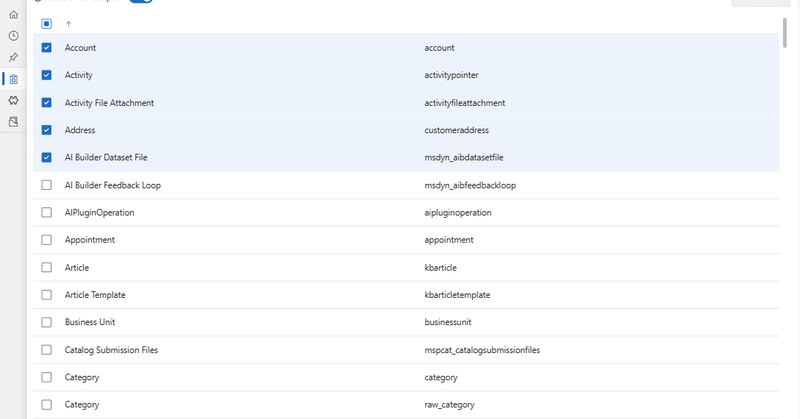Click the kbarticle logical name
Viewport: 800px width, 419px height.
click(440, 267)
